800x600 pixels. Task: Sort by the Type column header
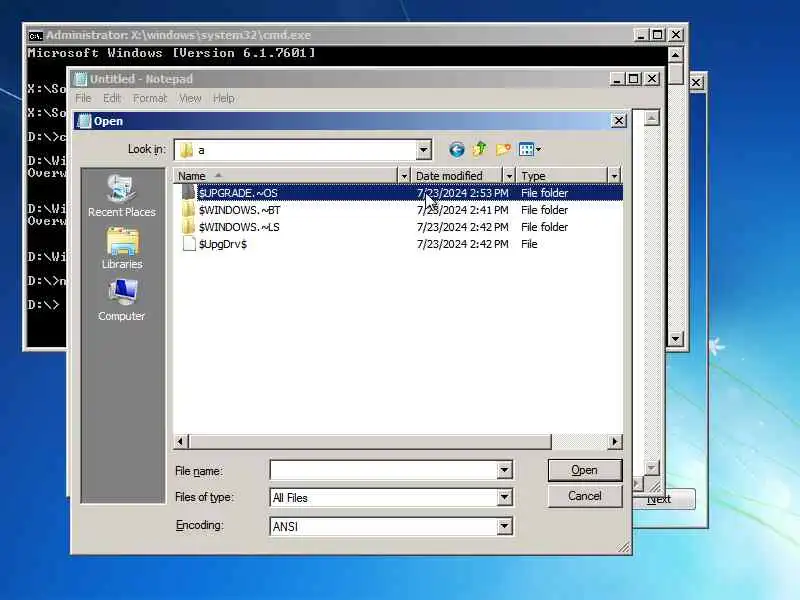tap(562, 176)
